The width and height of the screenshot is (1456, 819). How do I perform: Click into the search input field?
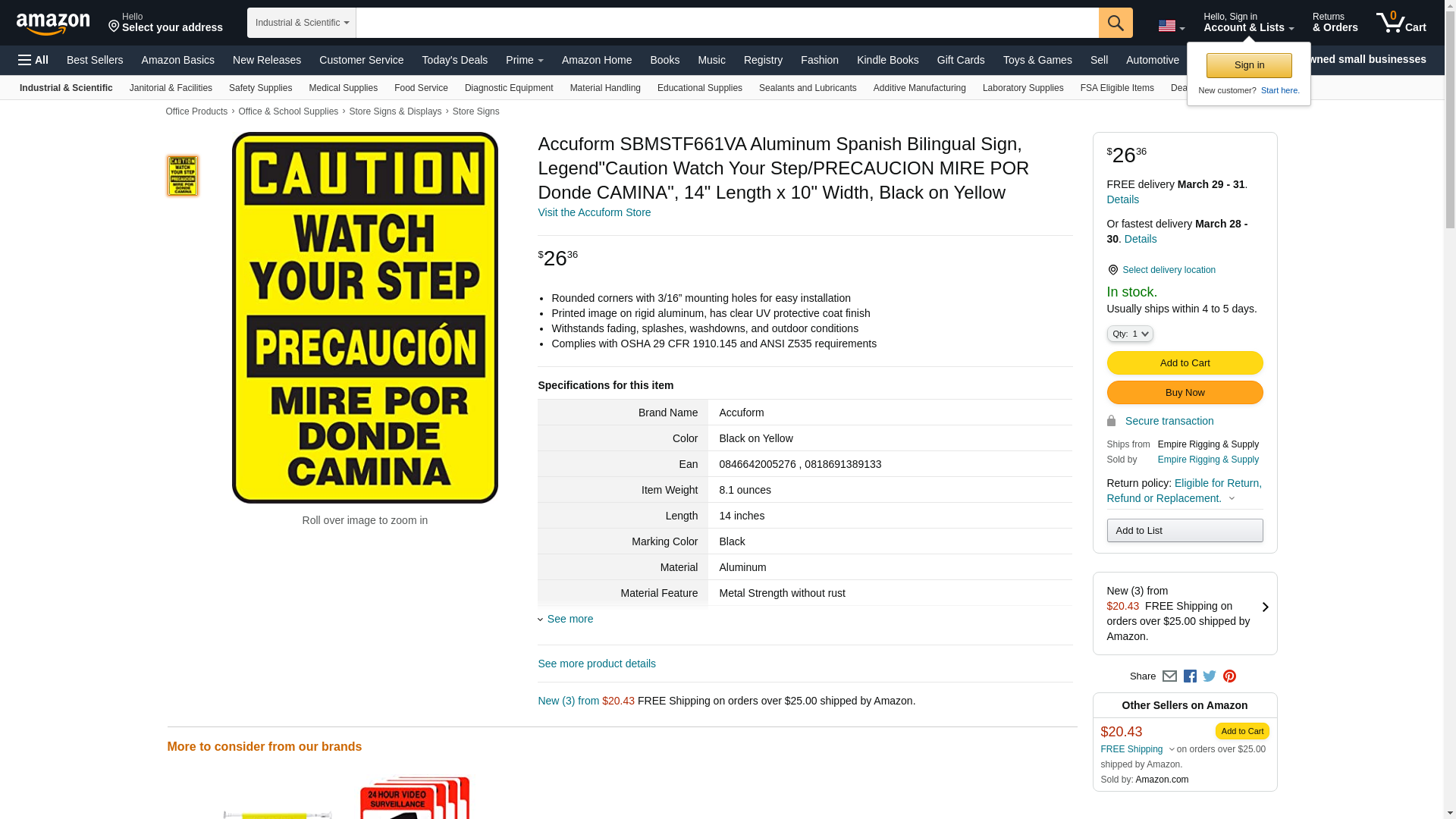tap(727, 23)
